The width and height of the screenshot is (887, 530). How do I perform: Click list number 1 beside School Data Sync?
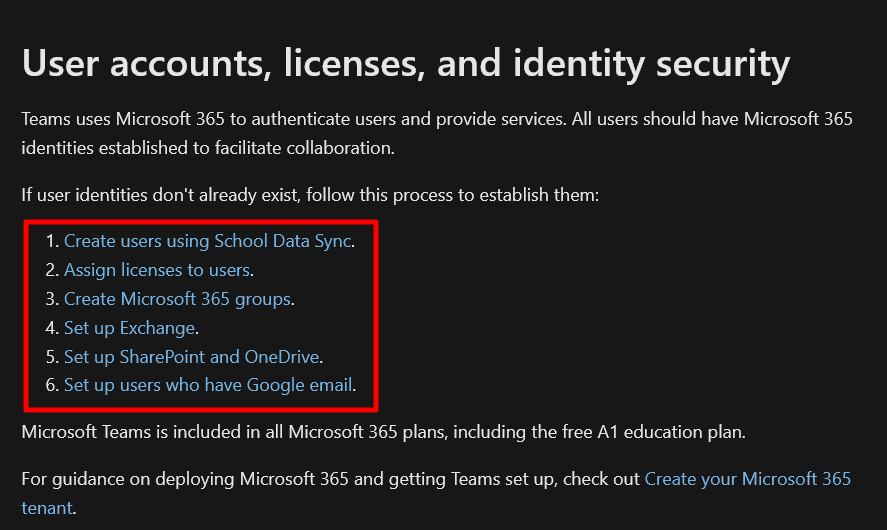52,241
